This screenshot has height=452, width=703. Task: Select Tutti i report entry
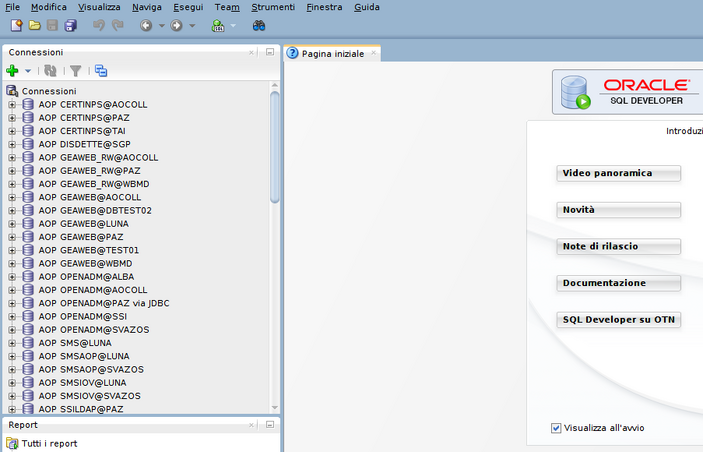(x=49, y=443)
